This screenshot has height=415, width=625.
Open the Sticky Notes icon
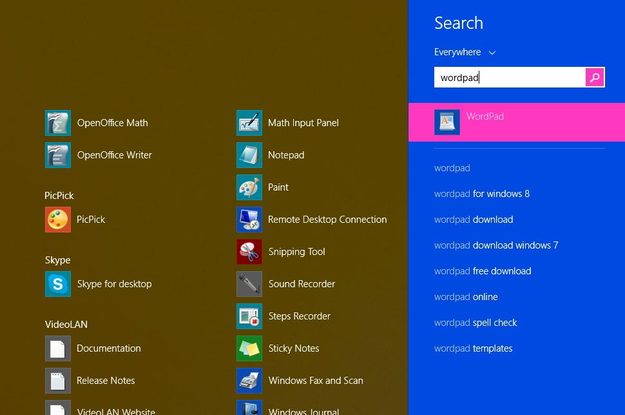(249, 348)
